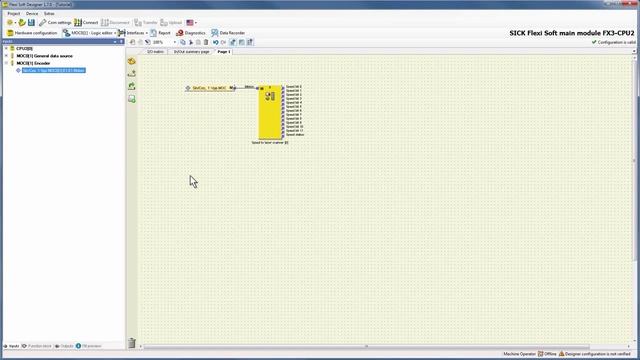640x360 pixels.
Task: Toggle the last view-mode icon in editor toolbar
Action: [250, 42]
